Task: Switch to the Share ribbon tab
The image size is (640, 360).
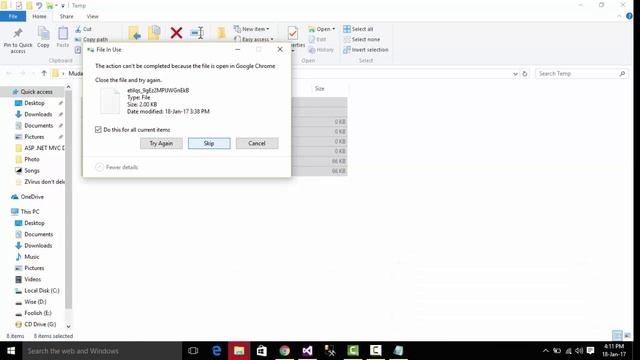Action: coord(67,16)
